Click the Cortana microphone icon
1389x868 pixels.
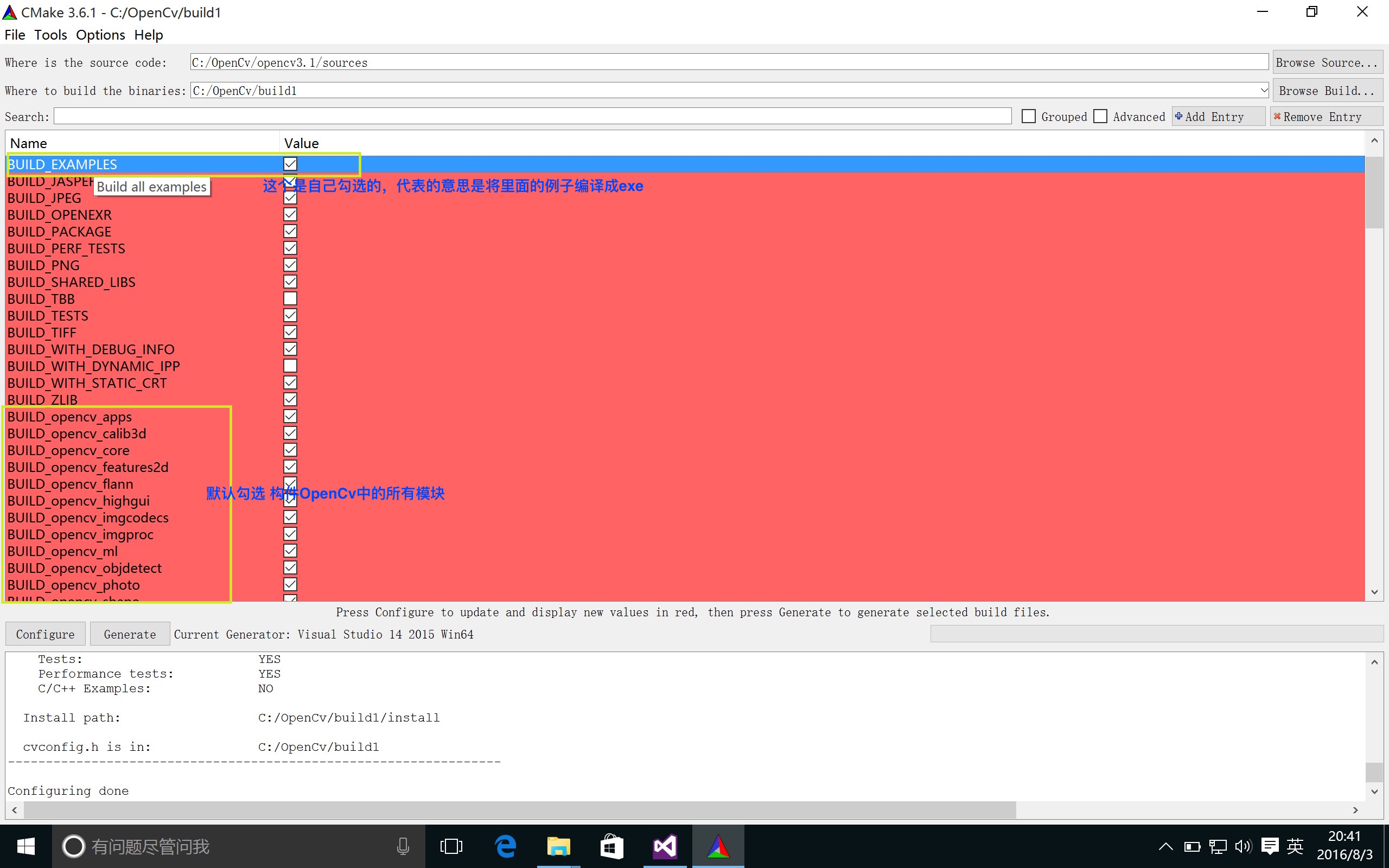[403, 846]
